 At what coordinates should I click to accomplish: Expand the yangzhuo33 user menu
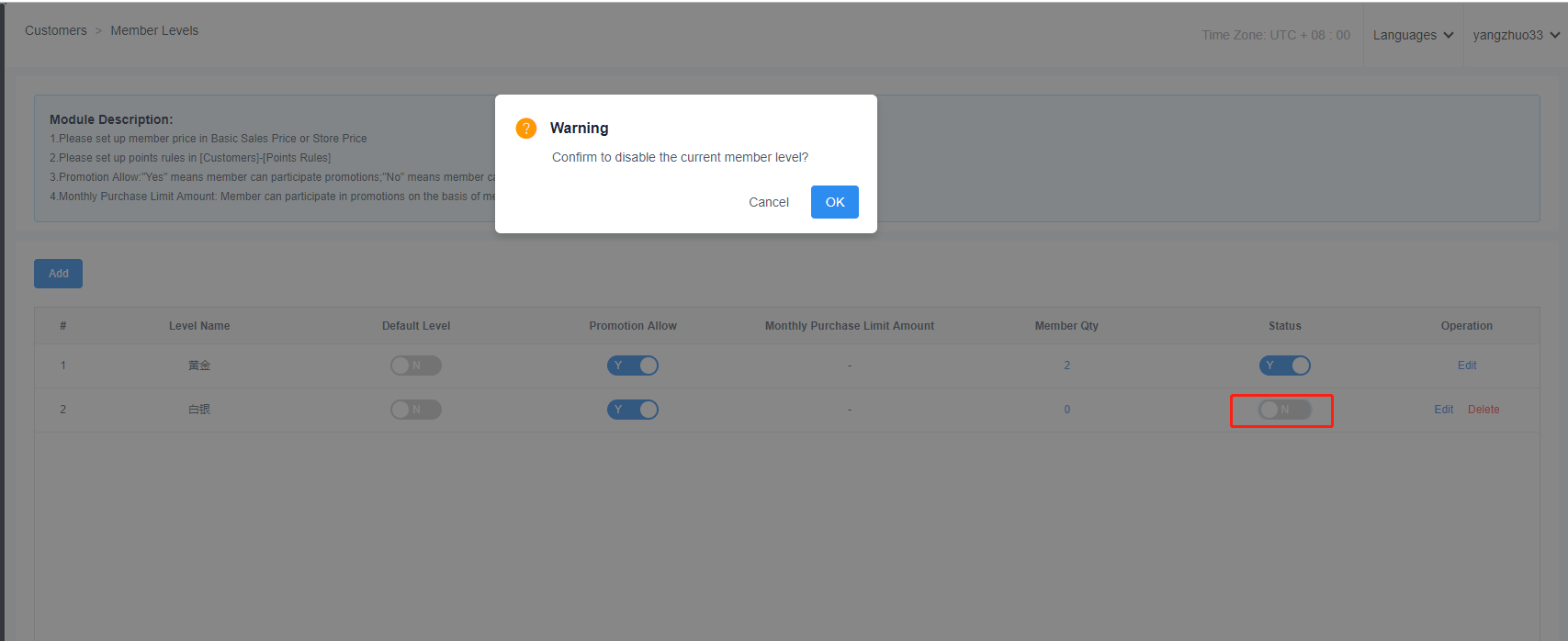(1516, 35)
